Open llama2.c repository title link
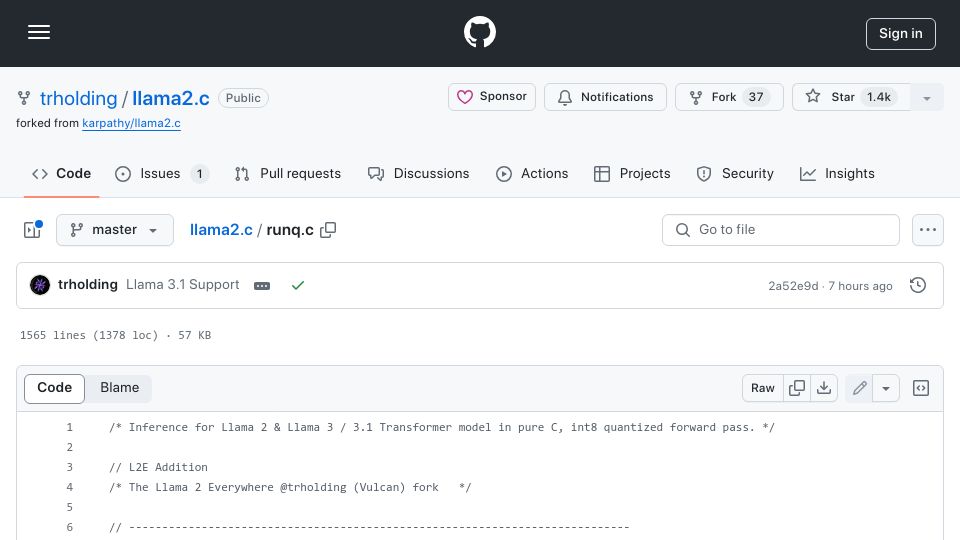This screenshot has width=960, height=540. [x=171, y=98]
